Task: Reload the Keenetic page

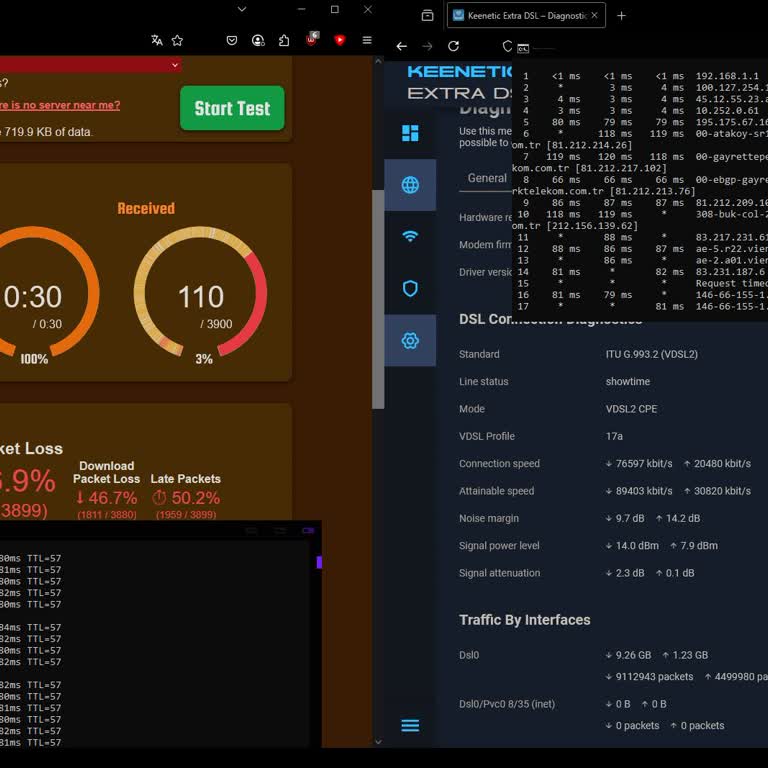Action: 453,46
